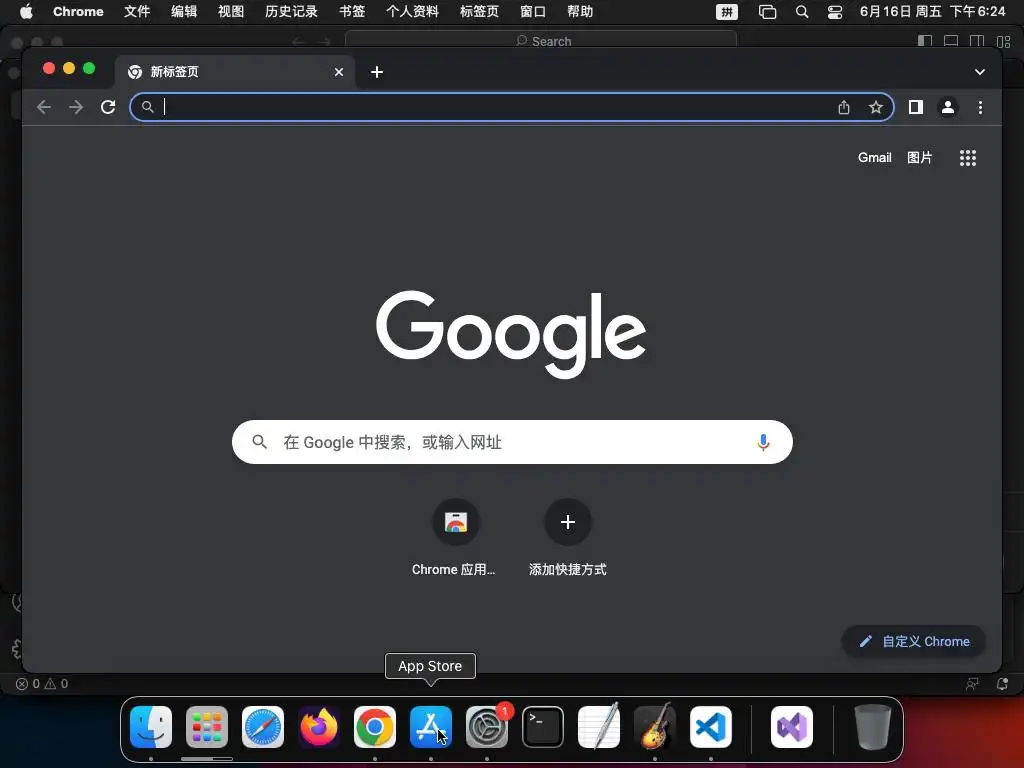Launch Safari from the Dock
Viewport: 1024px width, 768px height.
(263, 727)
